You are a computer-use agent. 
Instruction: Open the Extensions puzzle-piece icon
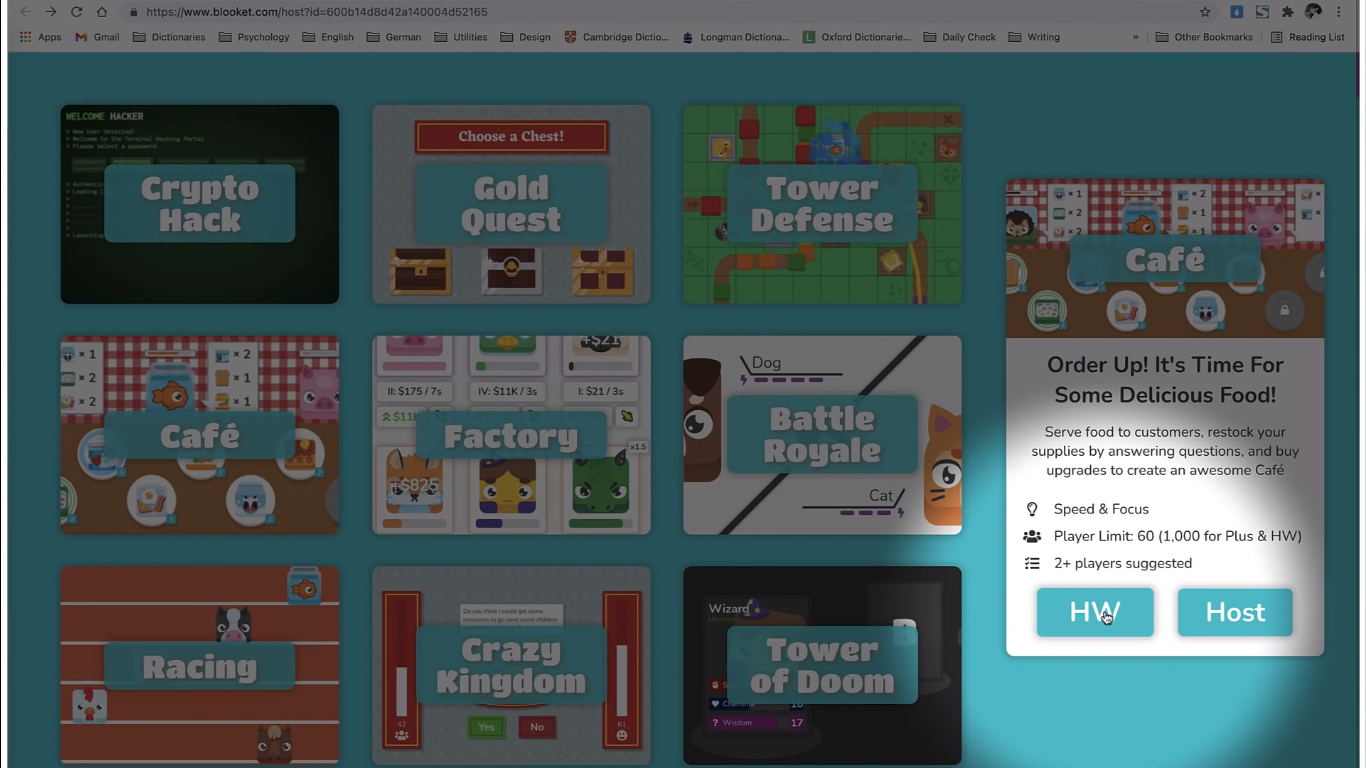(1288, 12)
